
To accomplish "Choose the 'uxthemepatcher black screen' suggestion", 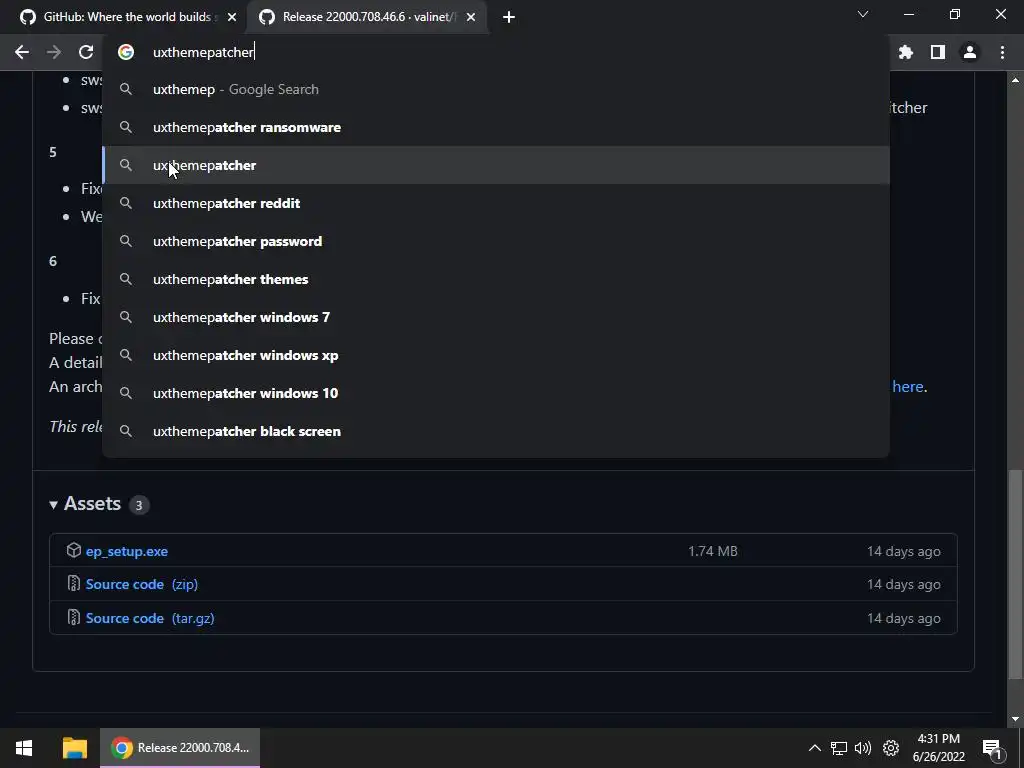I will (x=496, y=431).
